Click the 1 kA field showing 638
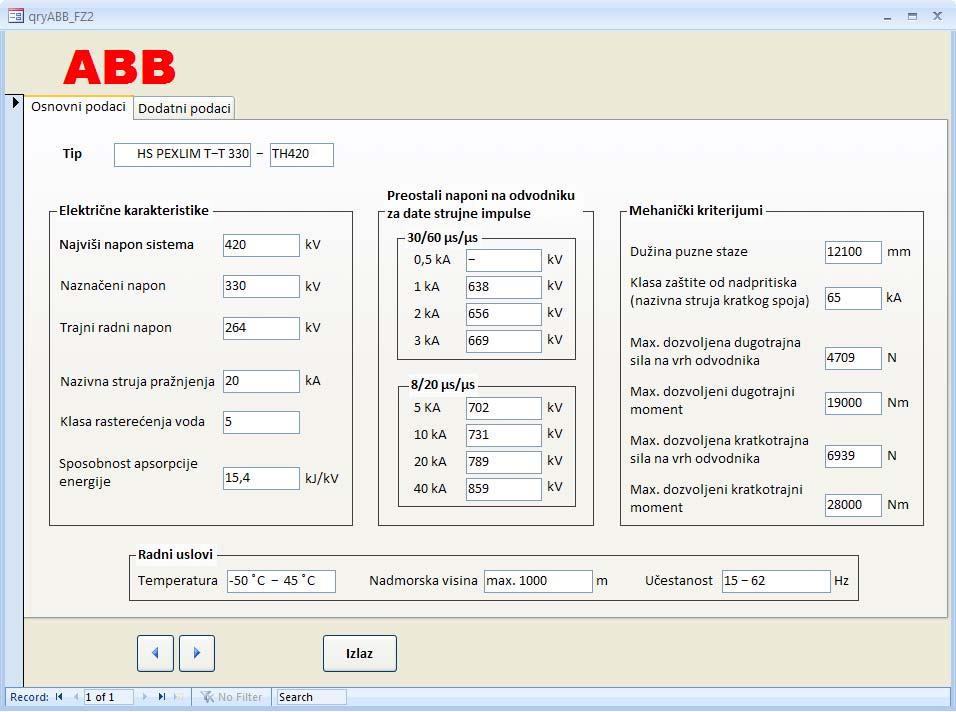This screenshot has height=712, width=956. 504,287
